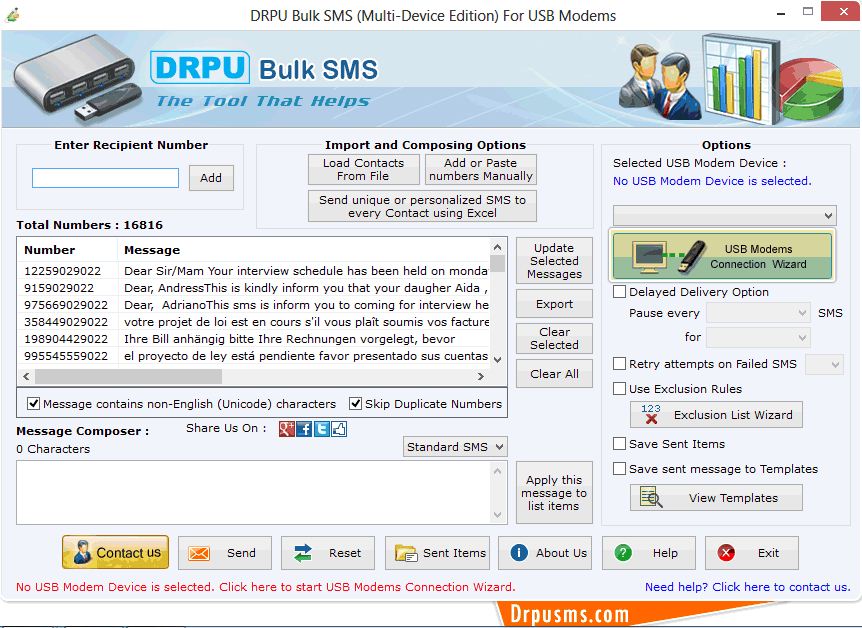Click red No USB Modem Device status link

[x=266, y=587]
